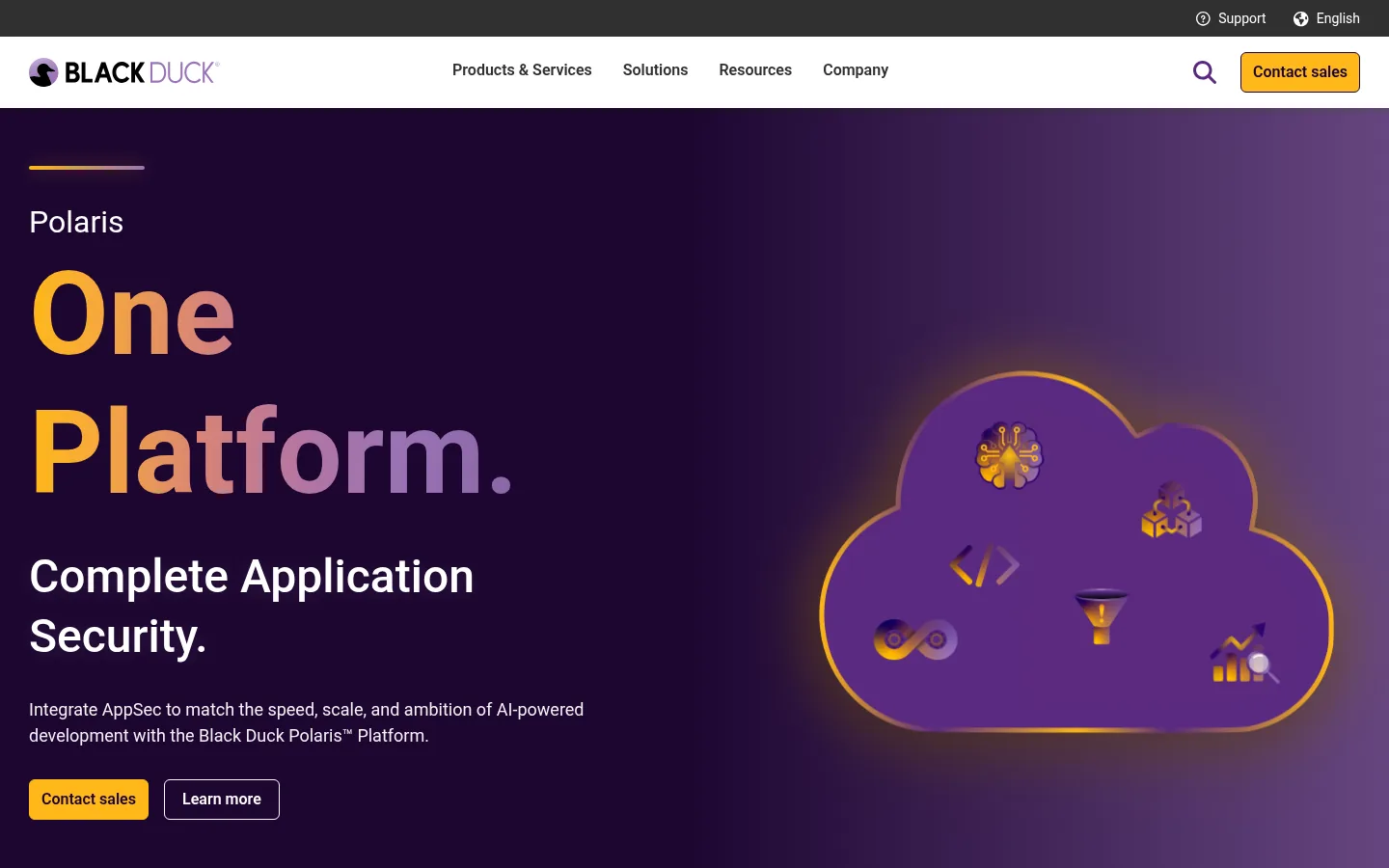
Task: Open the Resources menu
Action: tap(755, 70)
